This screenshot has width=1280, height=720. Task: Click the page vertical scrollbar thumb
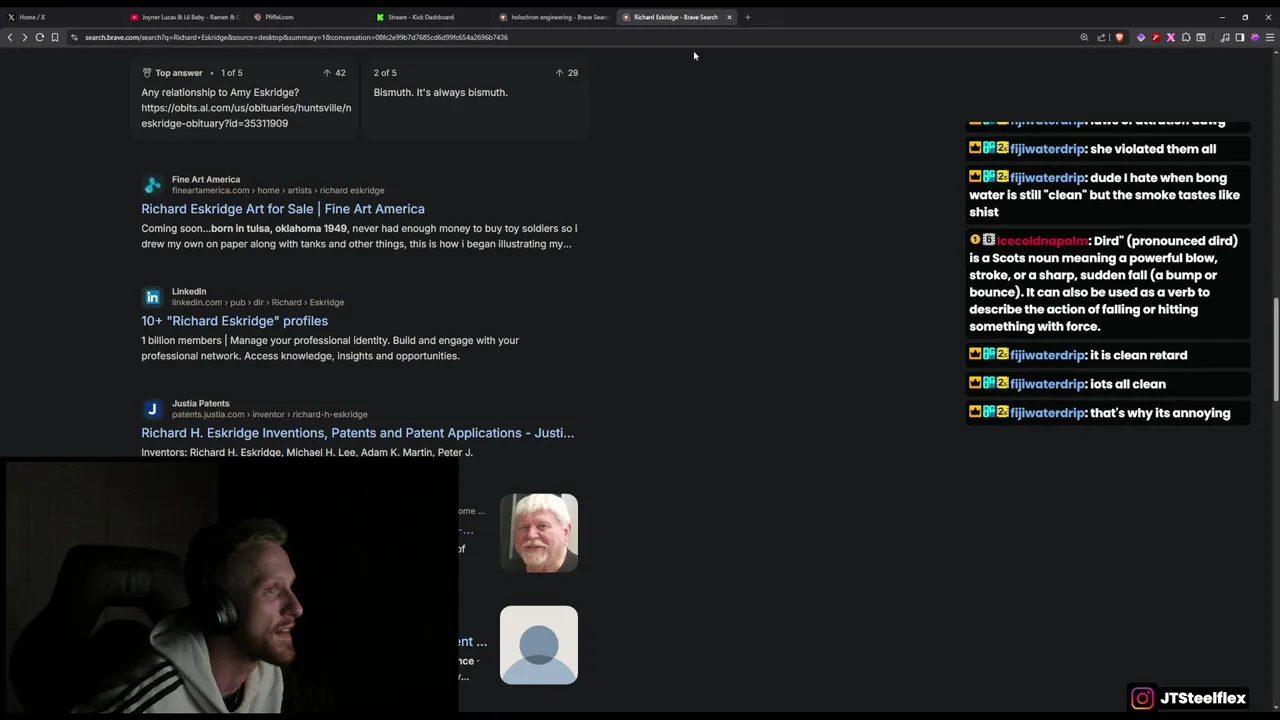pos(1275,350)
